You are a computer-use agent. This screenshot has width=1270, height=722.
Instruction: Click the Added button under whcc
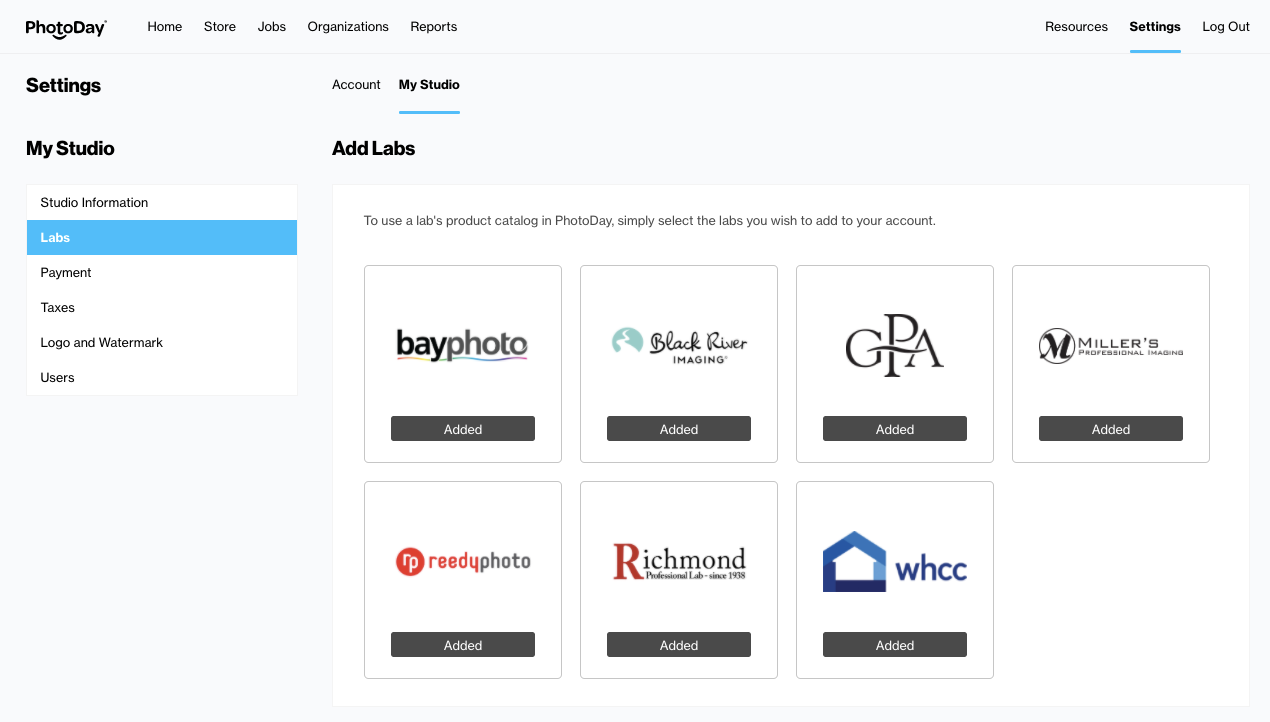click(x=895, y=645)
